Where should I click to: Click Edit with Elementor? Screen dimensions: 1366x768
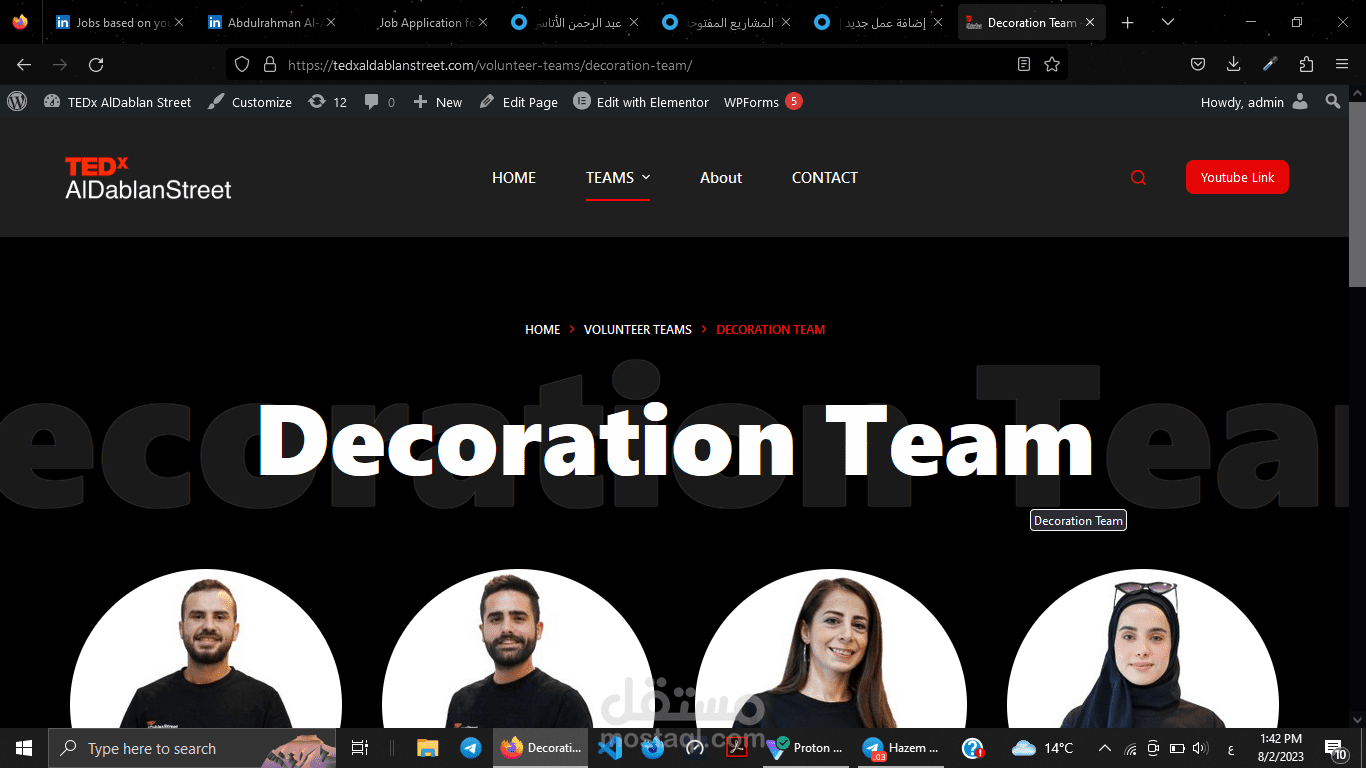point(641,102)
